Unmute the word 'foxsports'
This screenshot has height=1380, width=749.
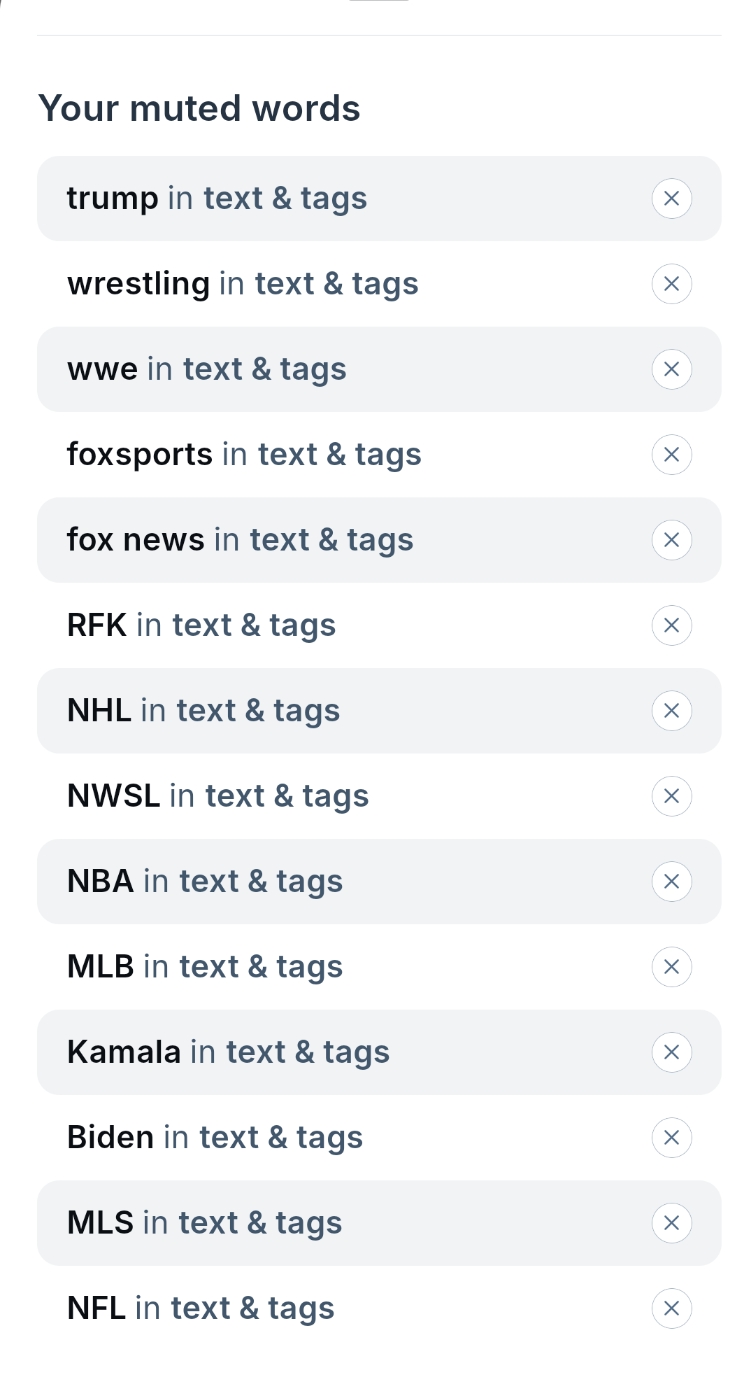[671, 455]
